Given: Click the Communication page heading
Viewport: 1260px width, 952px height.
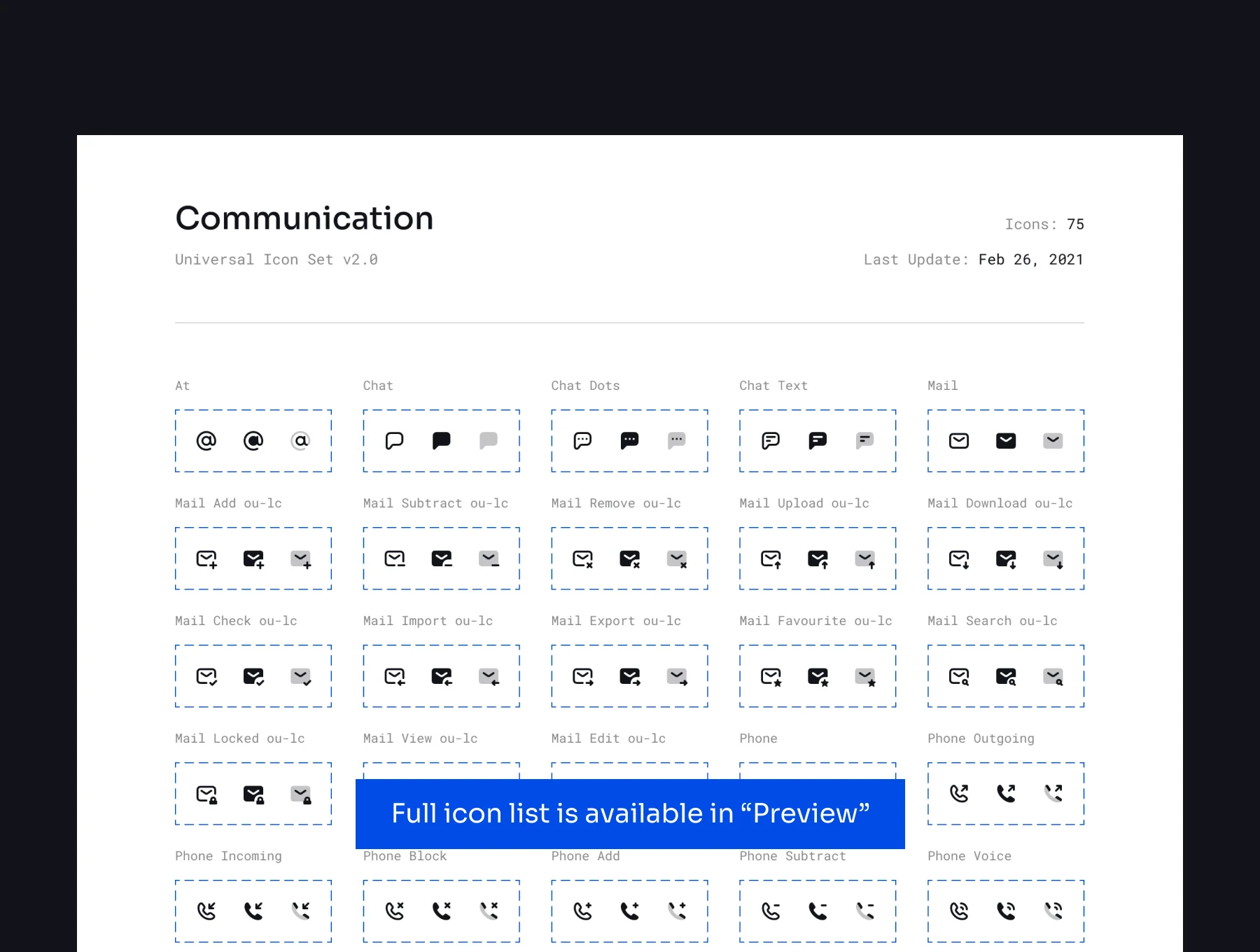Looking at the screenshot, I should [x=304, y=218].
